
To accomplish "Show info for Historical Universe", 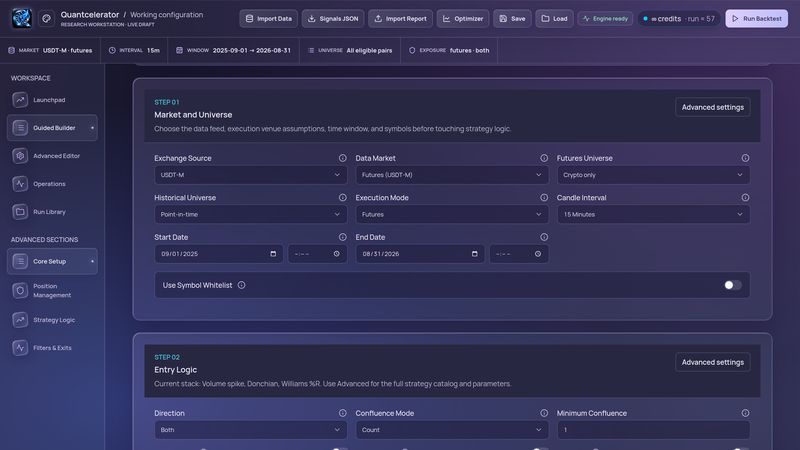I will tap(342, 197).
